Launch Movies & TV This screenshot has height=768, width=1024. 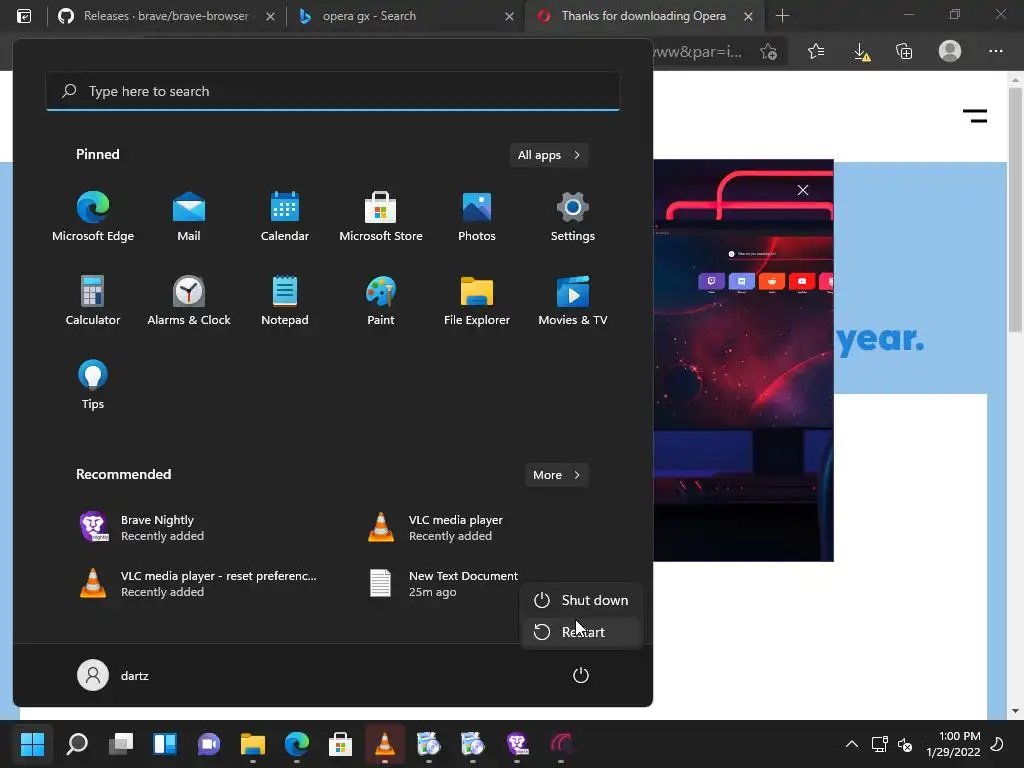click(x=573, y=300)
